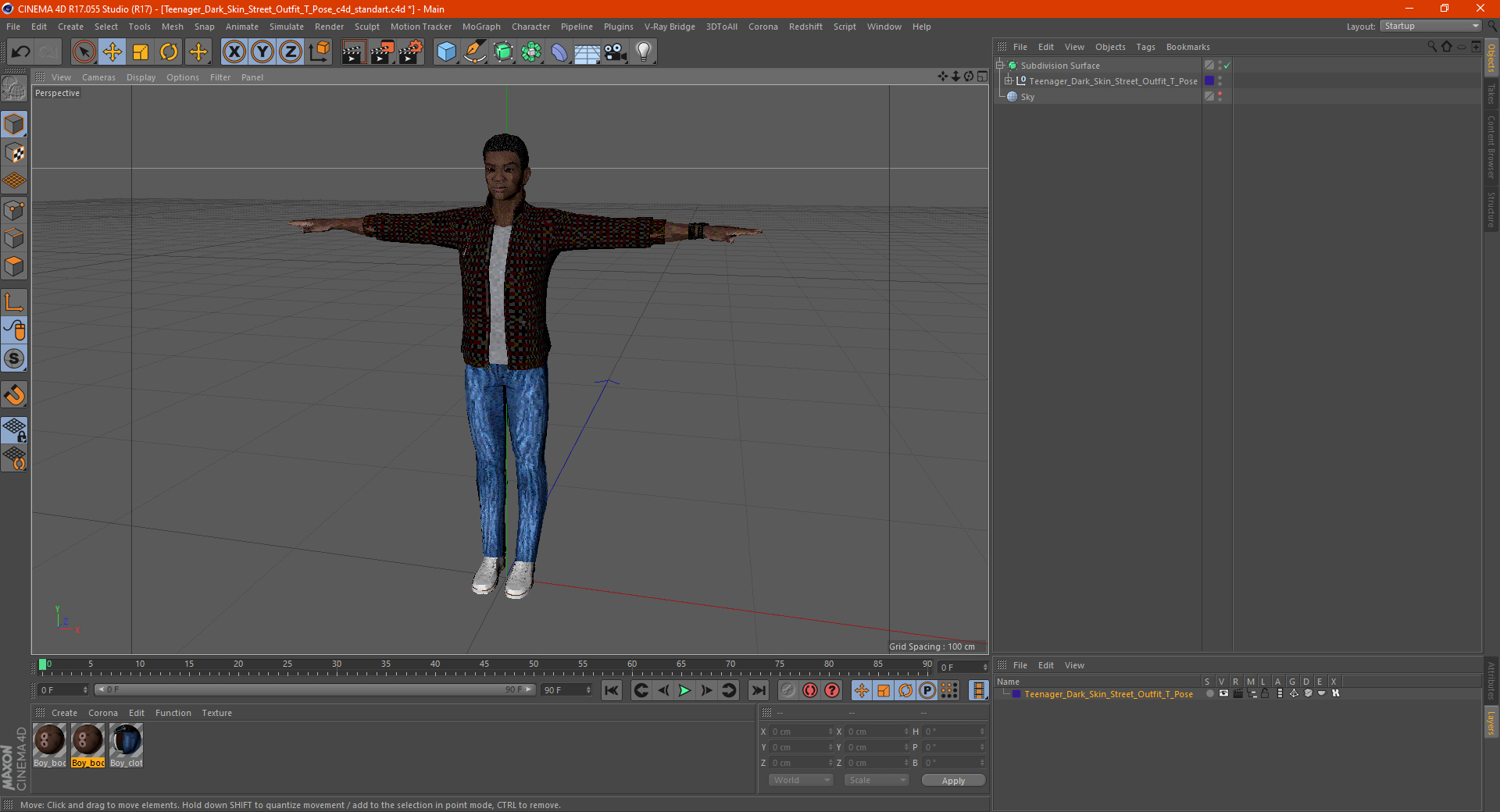This screenshot has height=812, width=1500.
Task: Open the Character menu
Action: [x=531, y=27]
